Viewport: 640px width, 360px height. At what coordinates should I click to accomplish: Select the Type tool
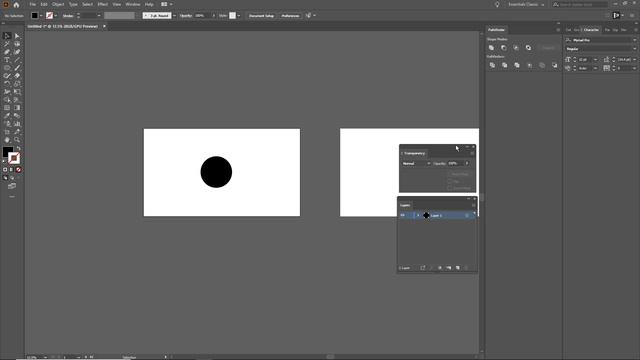[x=7, y=60]
